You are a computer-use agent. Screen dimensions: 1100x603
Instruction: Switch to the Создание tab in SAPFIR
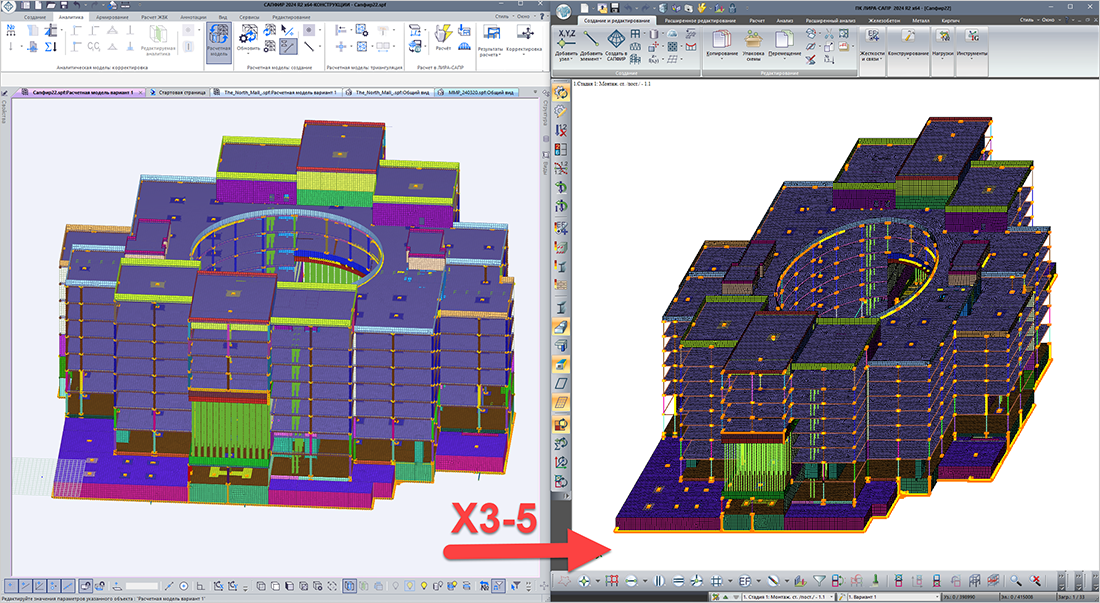34,17
